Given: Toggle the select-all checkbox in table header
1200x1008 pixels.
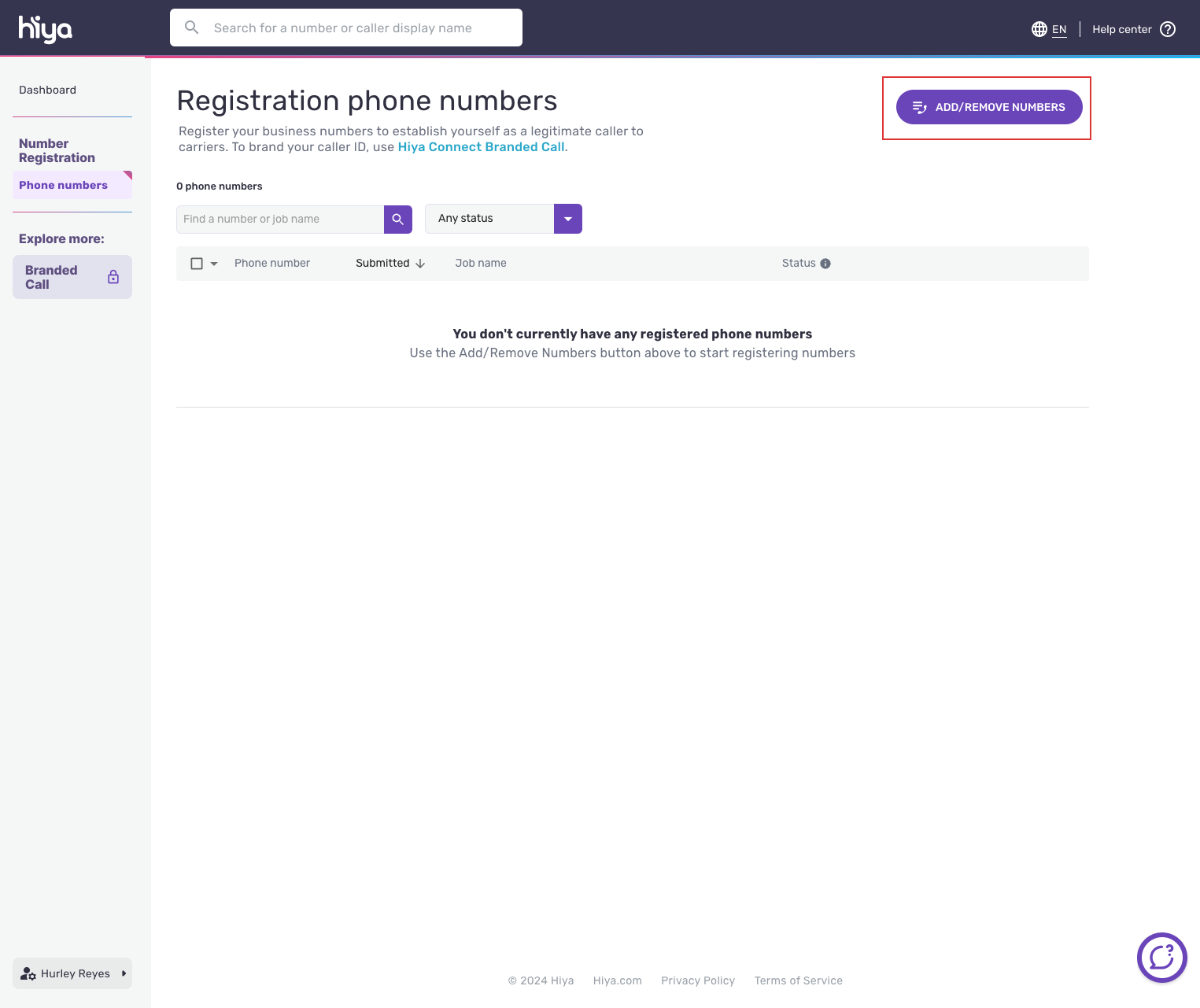Looking at the screenshot, I should point(197,264).
